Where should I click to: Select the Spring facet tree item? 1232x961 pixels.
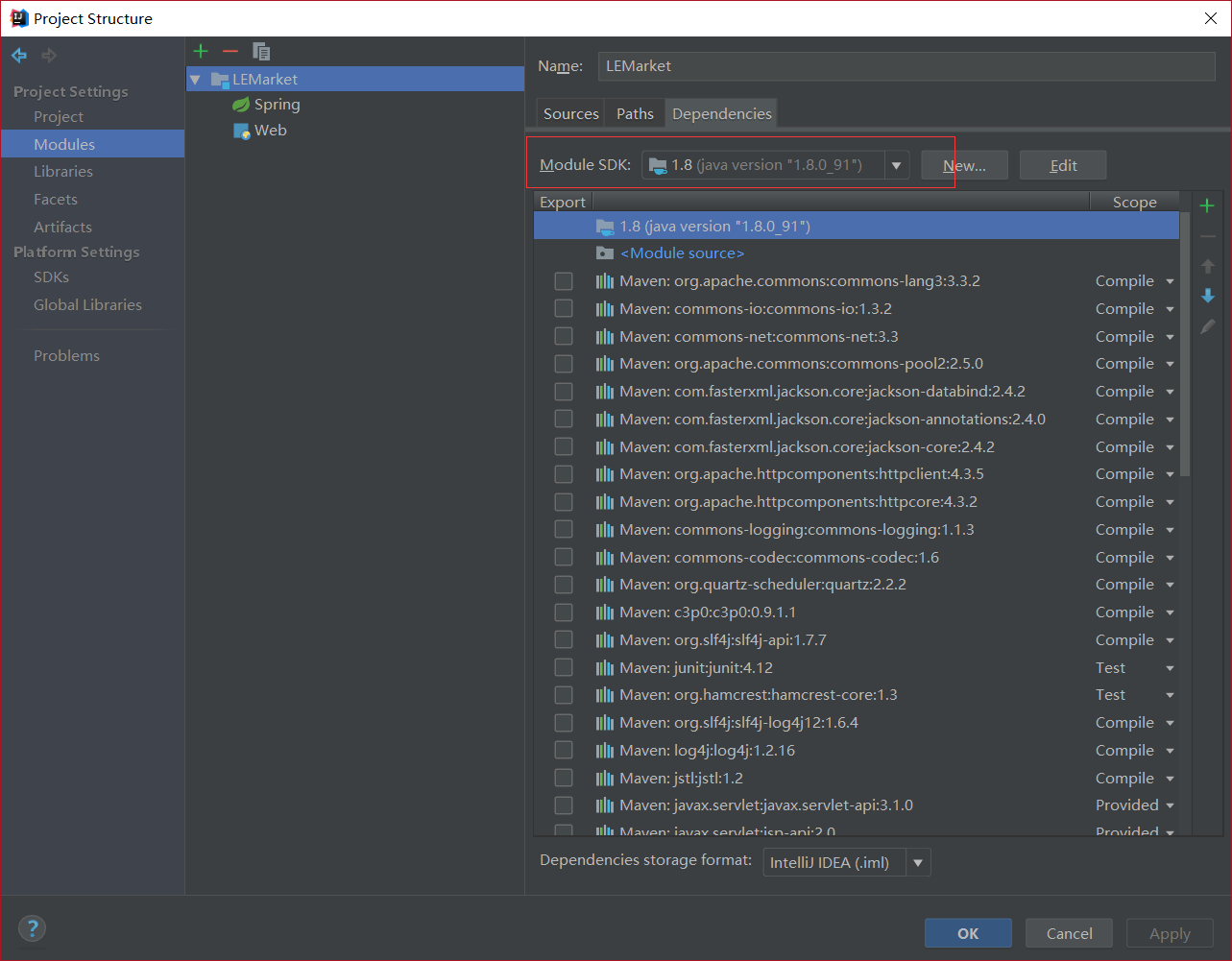[x=277, y=105]
